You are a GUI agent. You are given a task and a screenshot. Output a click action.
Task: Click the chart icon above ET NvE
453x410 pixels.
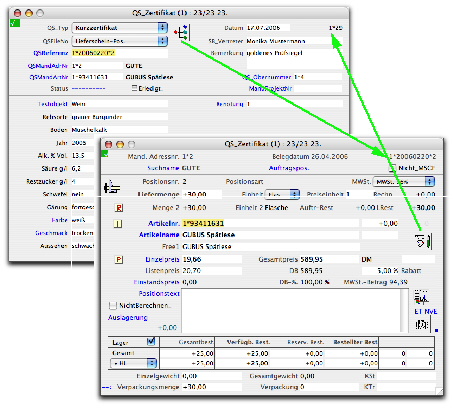[x=421, y=298]
